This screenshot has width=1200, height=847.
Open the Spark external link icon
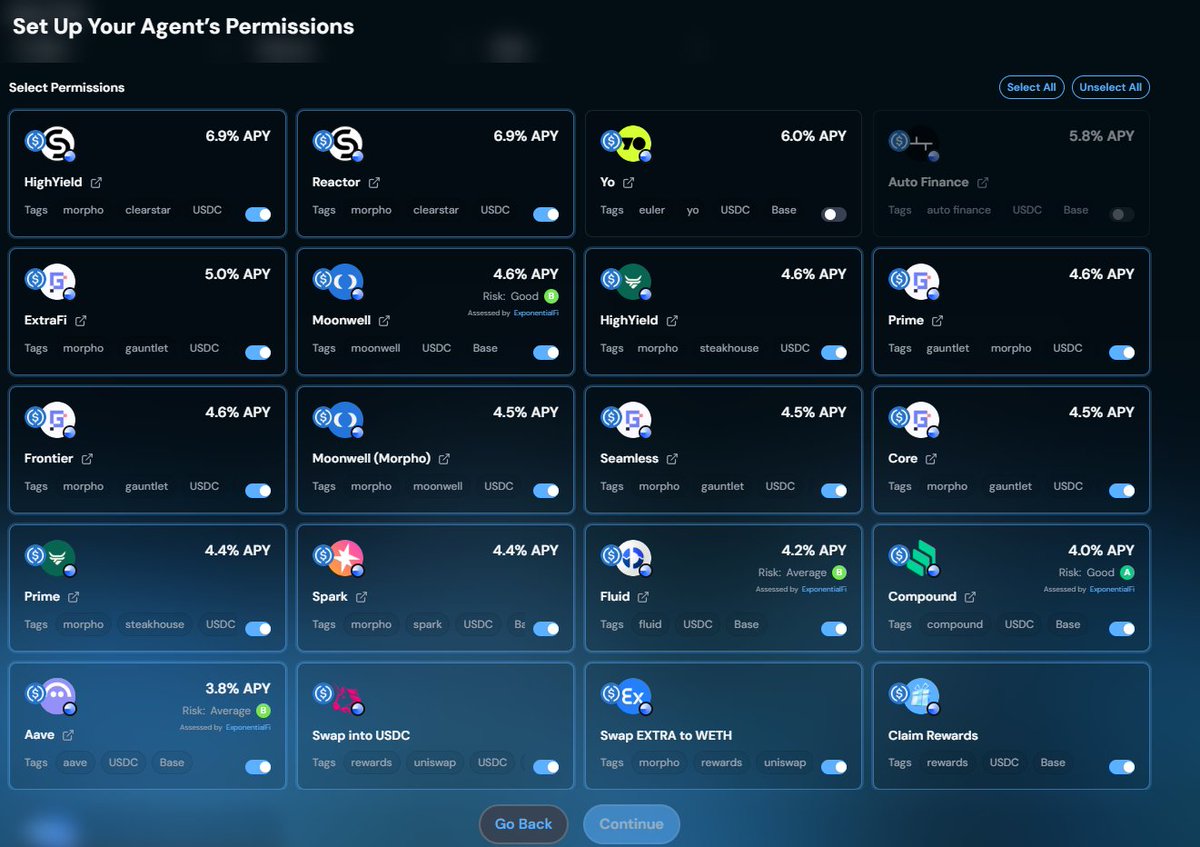pos(361,597)
